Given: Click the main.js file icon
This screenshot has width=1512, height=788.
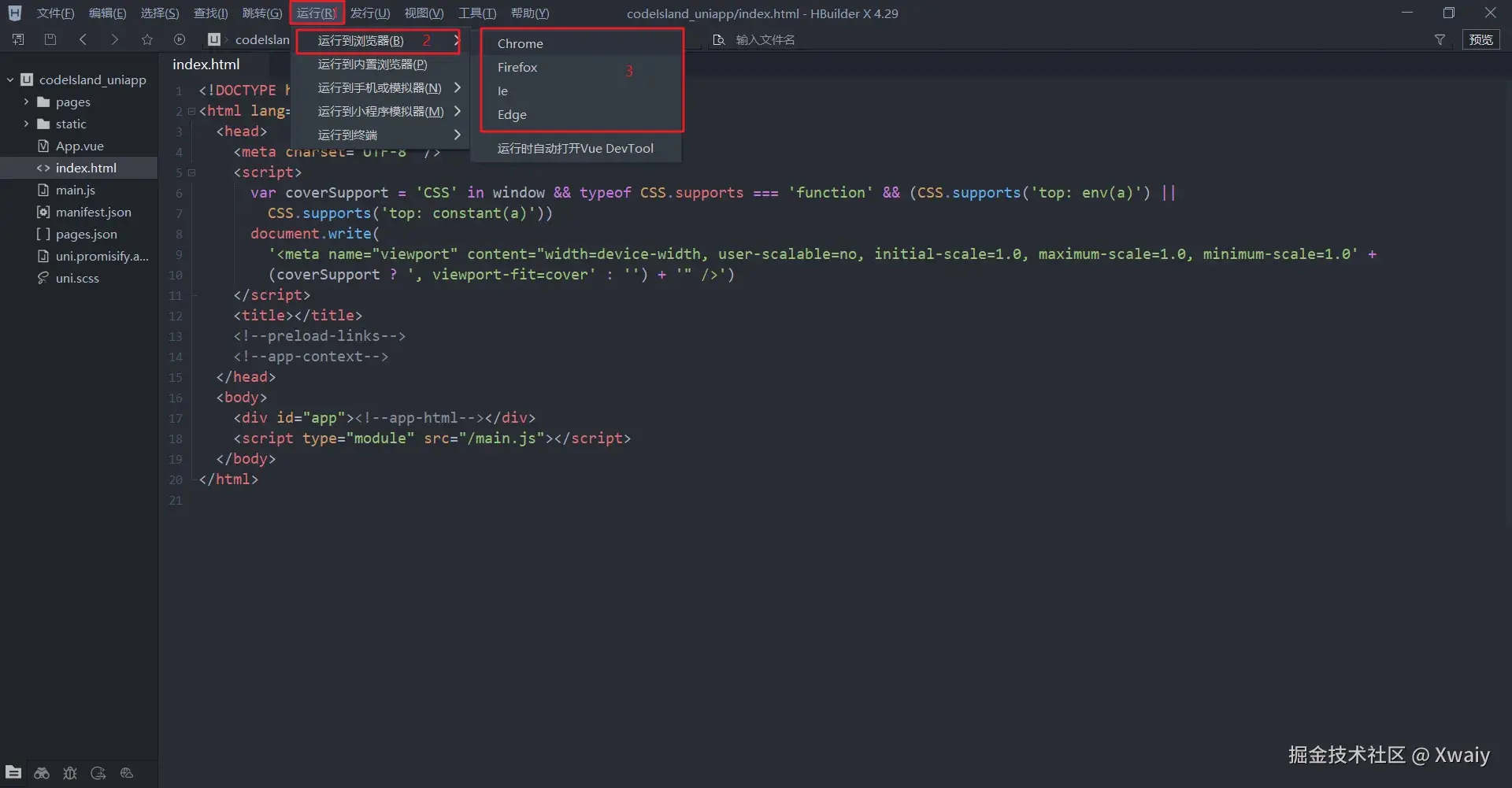Looking at the screenshot, I should 43,190.
